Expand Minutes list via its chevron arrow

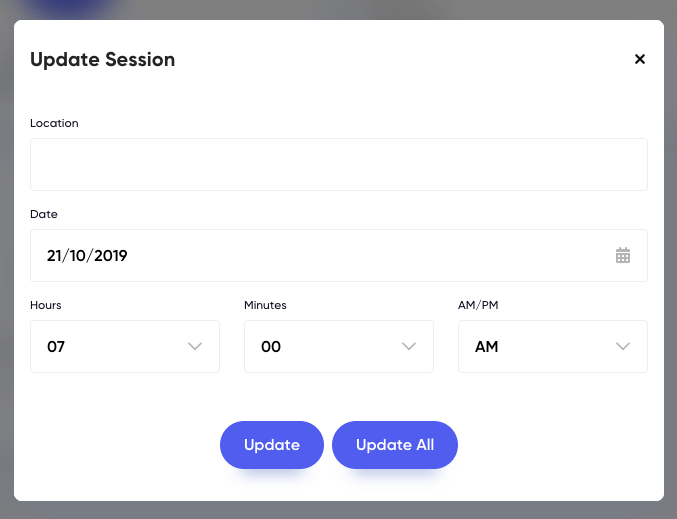click(409, 346)
